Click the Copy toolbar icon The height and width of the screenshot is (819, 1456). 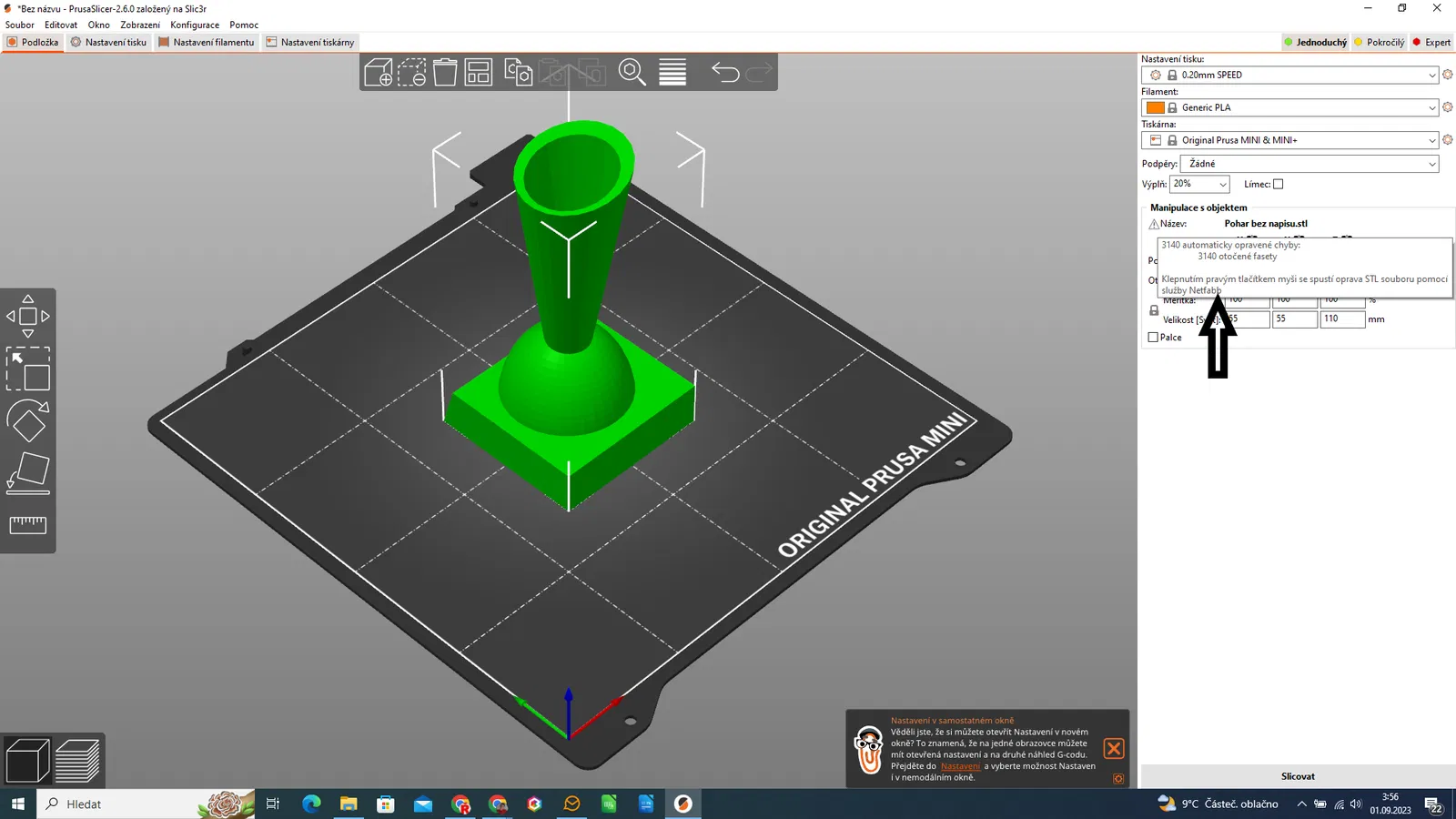click(519, 72)
